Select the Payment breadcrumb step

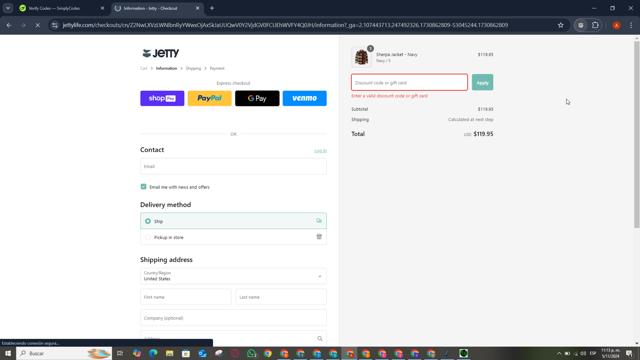click(217, 68)
